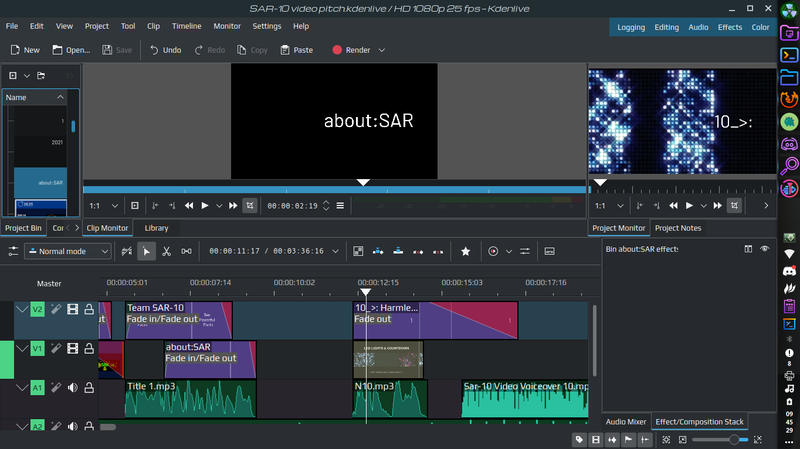Image resolution: width=800 pixels, height=449 pixels.
Task: Click the fit zoom to project icon
Action: coord(666,439)
